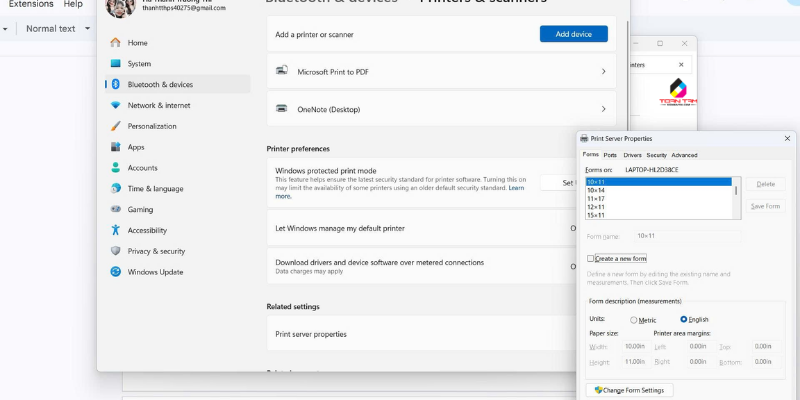Screen dimensions: 800x400
Task: Open the Home settings icon in sidebar
Action: (x=116, y=43)
